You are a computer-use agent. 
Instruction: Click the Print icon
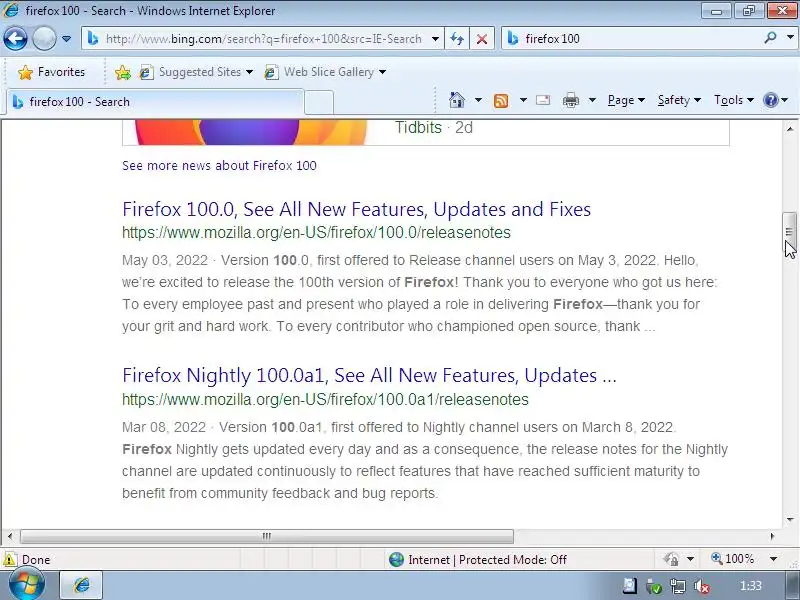tap(570, 100)
